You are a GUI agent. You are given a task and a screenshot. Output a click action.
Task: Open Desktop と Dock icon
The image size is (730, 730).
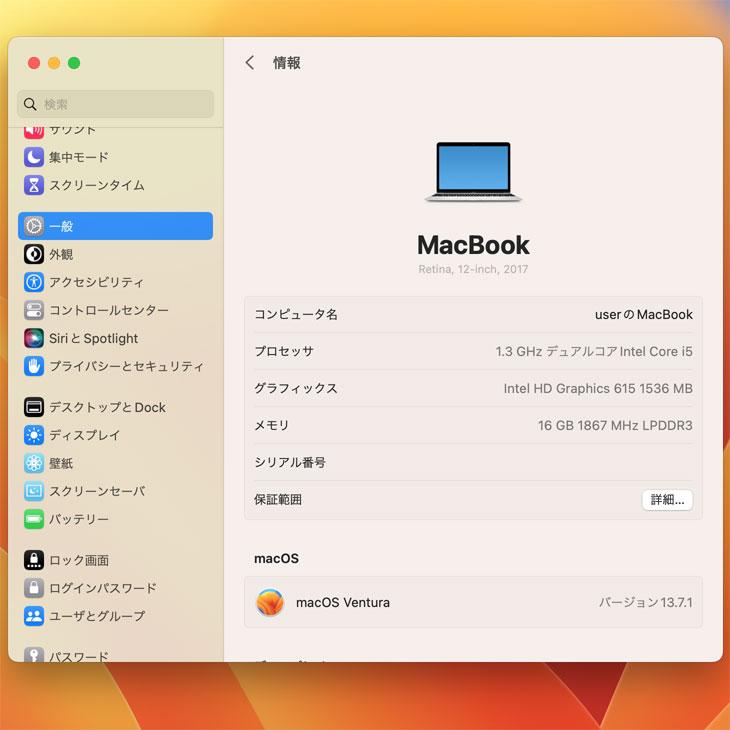34,407
